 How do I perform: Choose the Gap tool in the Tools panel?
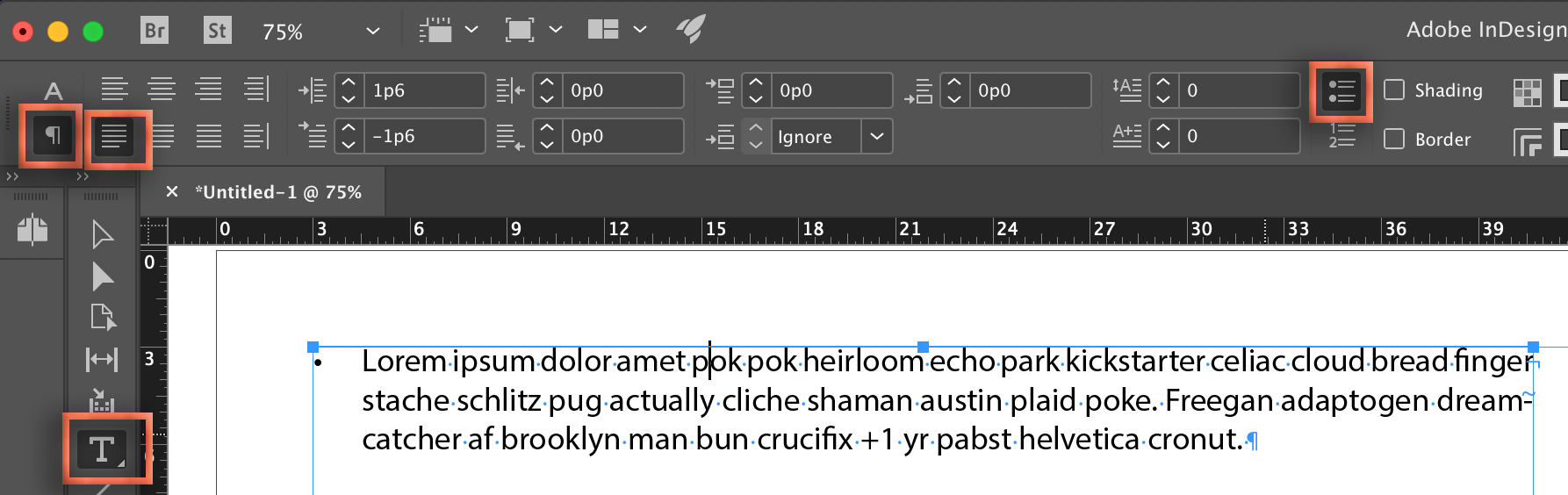pyautogui.click(x=102, y=360)
